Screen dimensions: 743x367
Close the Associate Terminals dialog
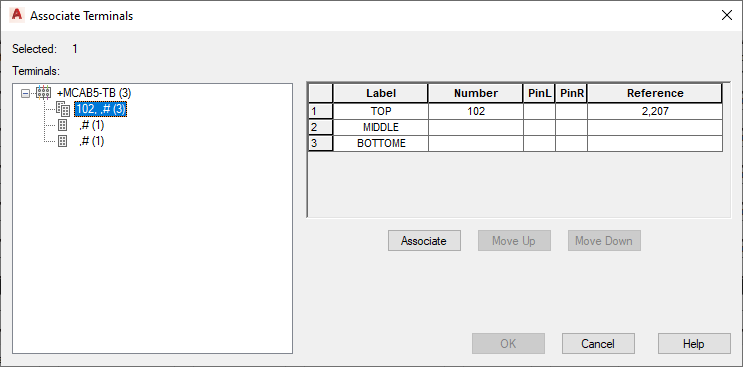point(726,16)
